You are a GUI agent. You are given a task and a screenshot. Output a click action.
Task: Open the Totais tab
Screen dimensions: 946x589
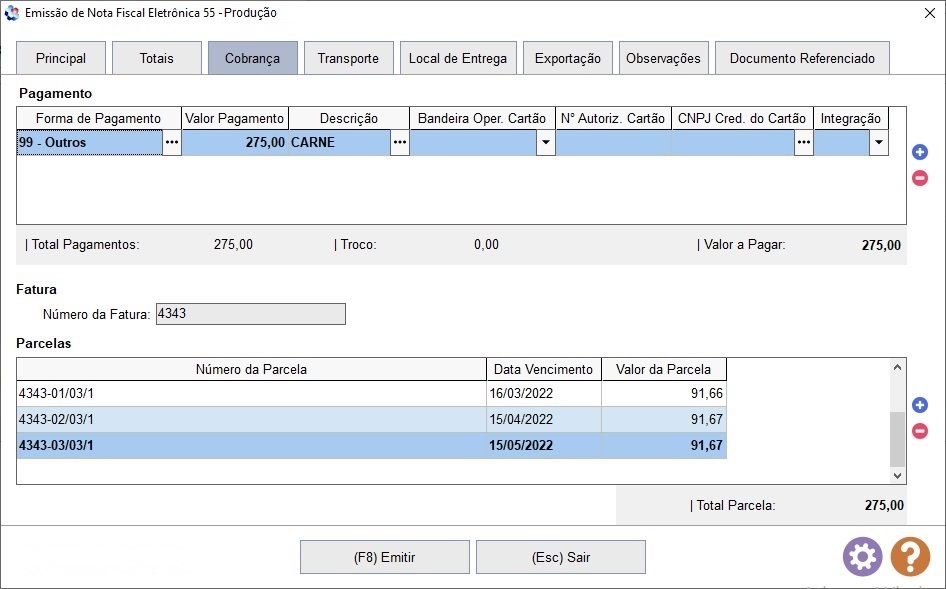(x=156, y=58)
